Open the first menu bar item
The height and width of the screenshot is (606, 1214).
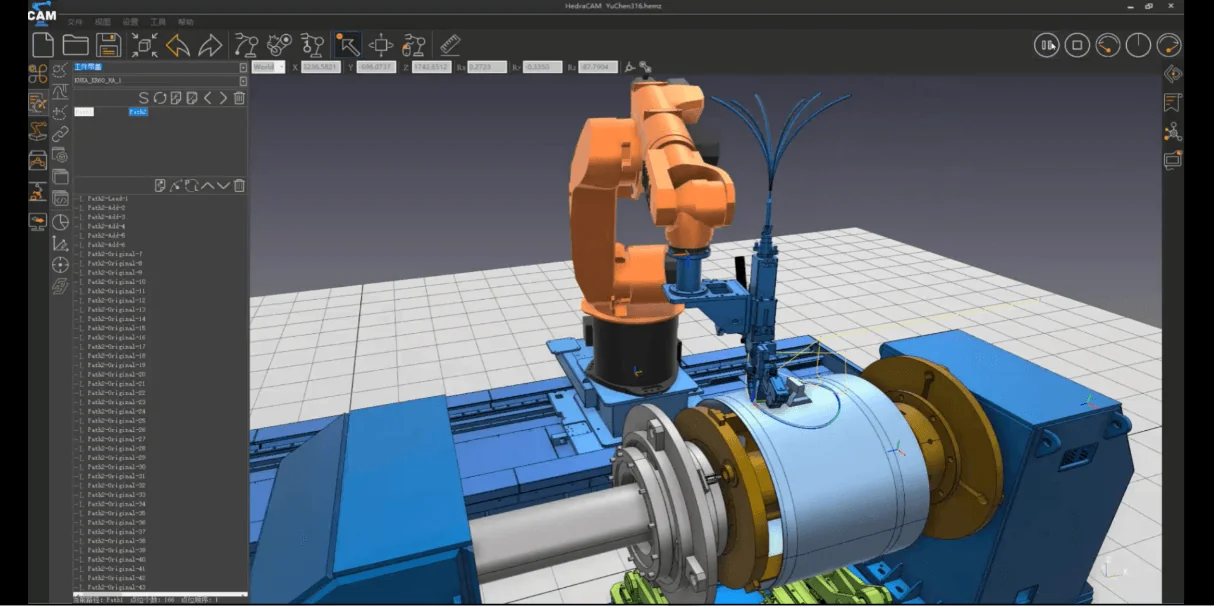tap(75, 21)
